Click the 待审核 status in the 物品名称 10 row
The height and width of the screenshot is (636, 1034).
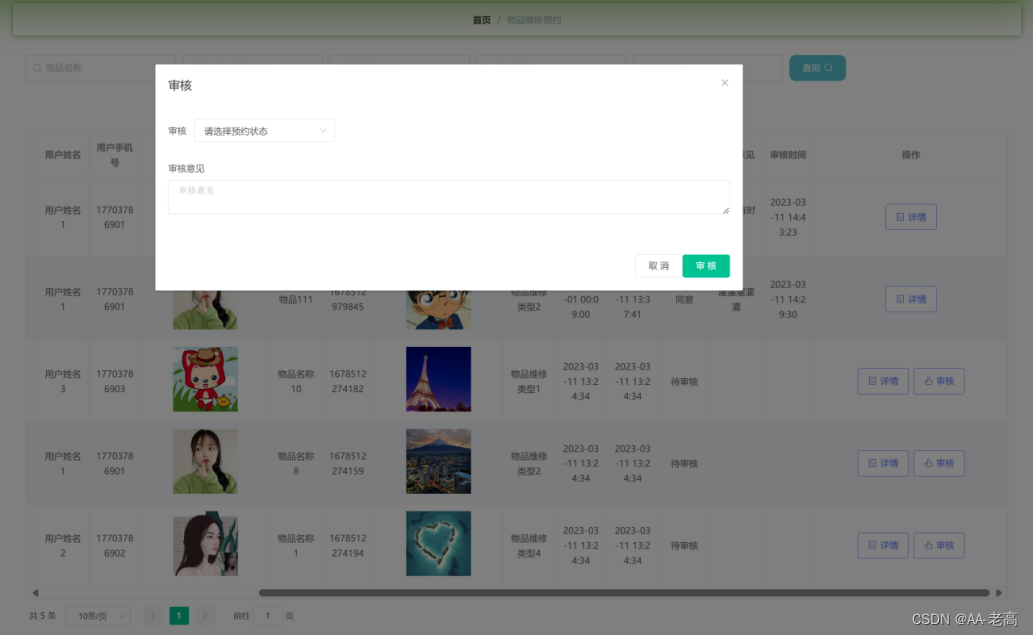coord(684,381)
